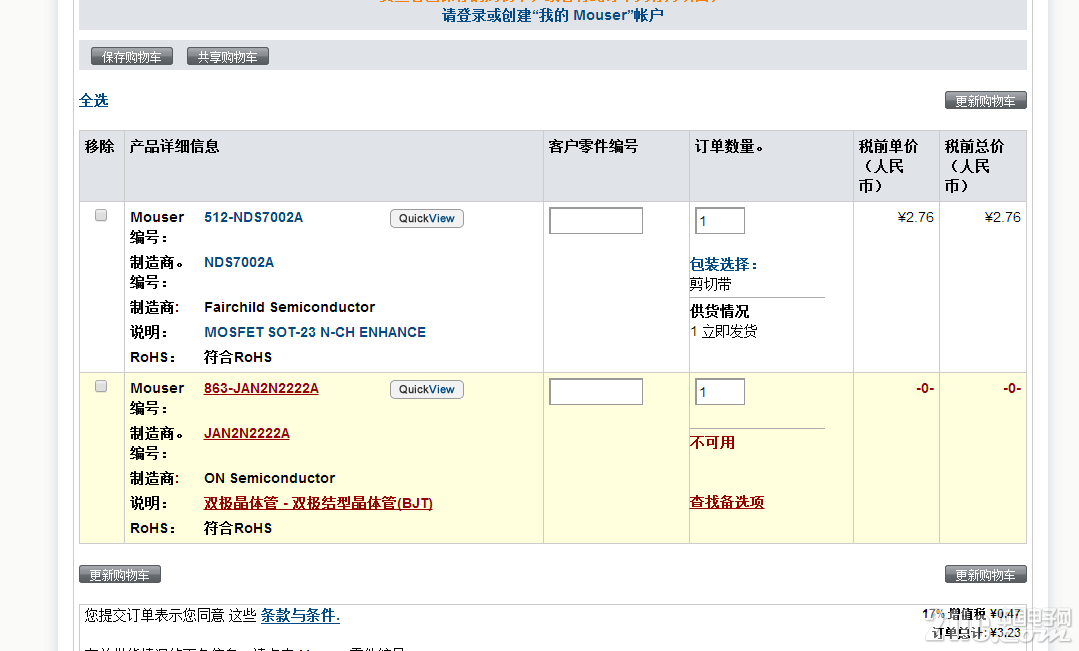
Task: Click the 订单数量 column header
Action: point(729,146)
